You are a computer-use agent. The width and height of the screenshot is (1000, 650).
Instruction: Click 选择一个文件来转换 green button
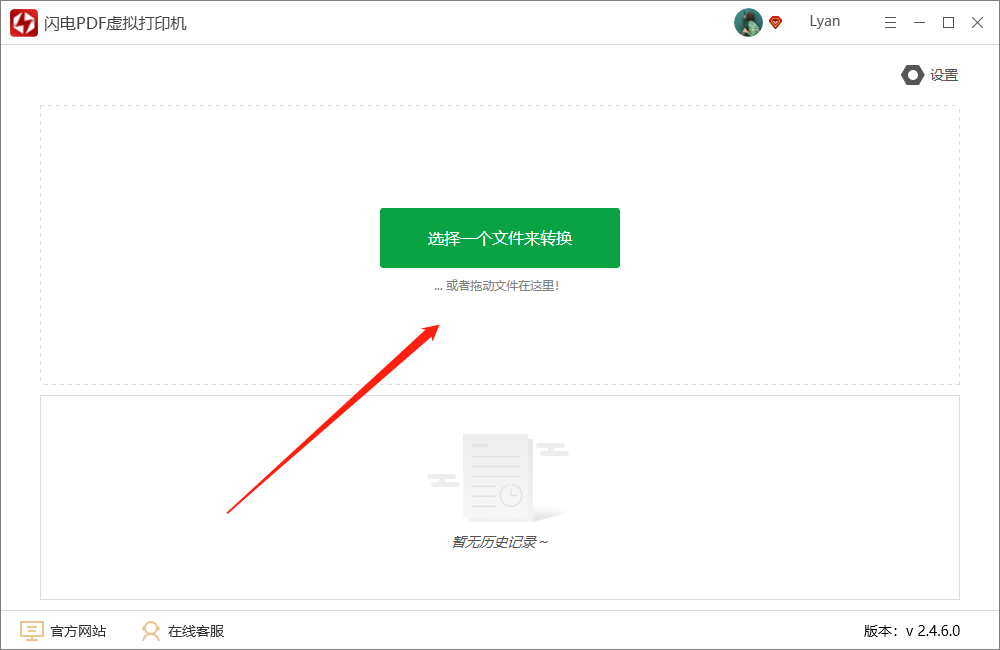[500, 238]
